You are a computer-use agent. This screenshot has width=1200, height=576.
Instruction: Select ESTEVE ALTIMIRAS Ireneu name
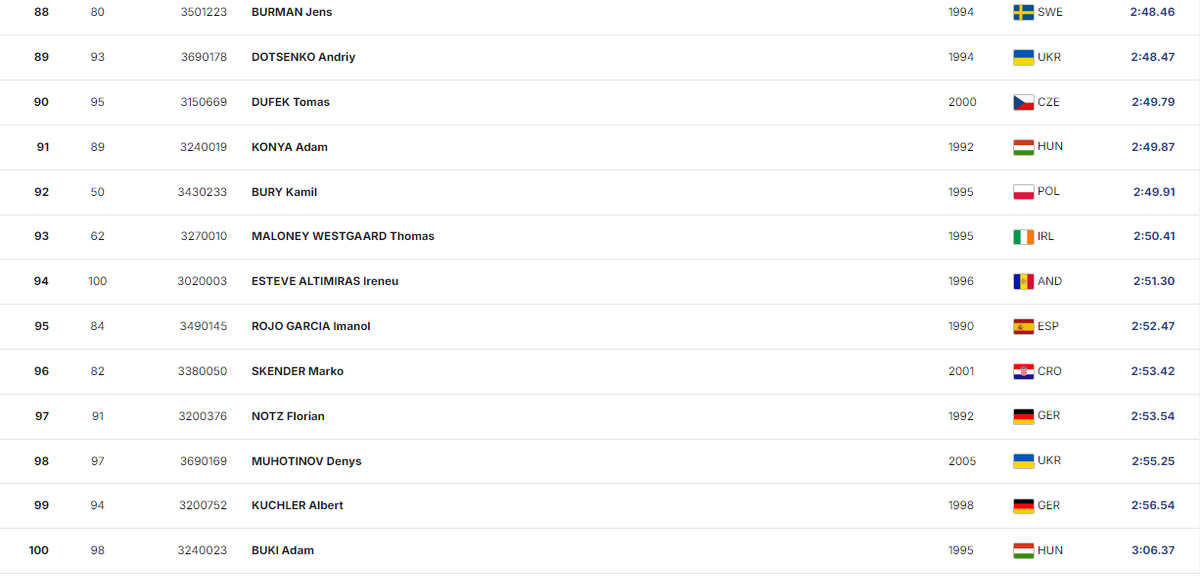[324, 281]
